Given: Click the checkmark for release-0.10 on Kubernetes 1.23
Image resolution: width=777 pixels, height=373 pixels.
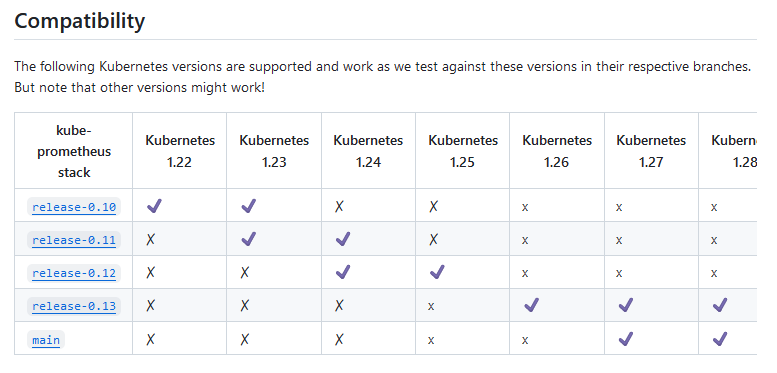Looking at the screenshot, I should pyautogui.click(x=248, y=206).
